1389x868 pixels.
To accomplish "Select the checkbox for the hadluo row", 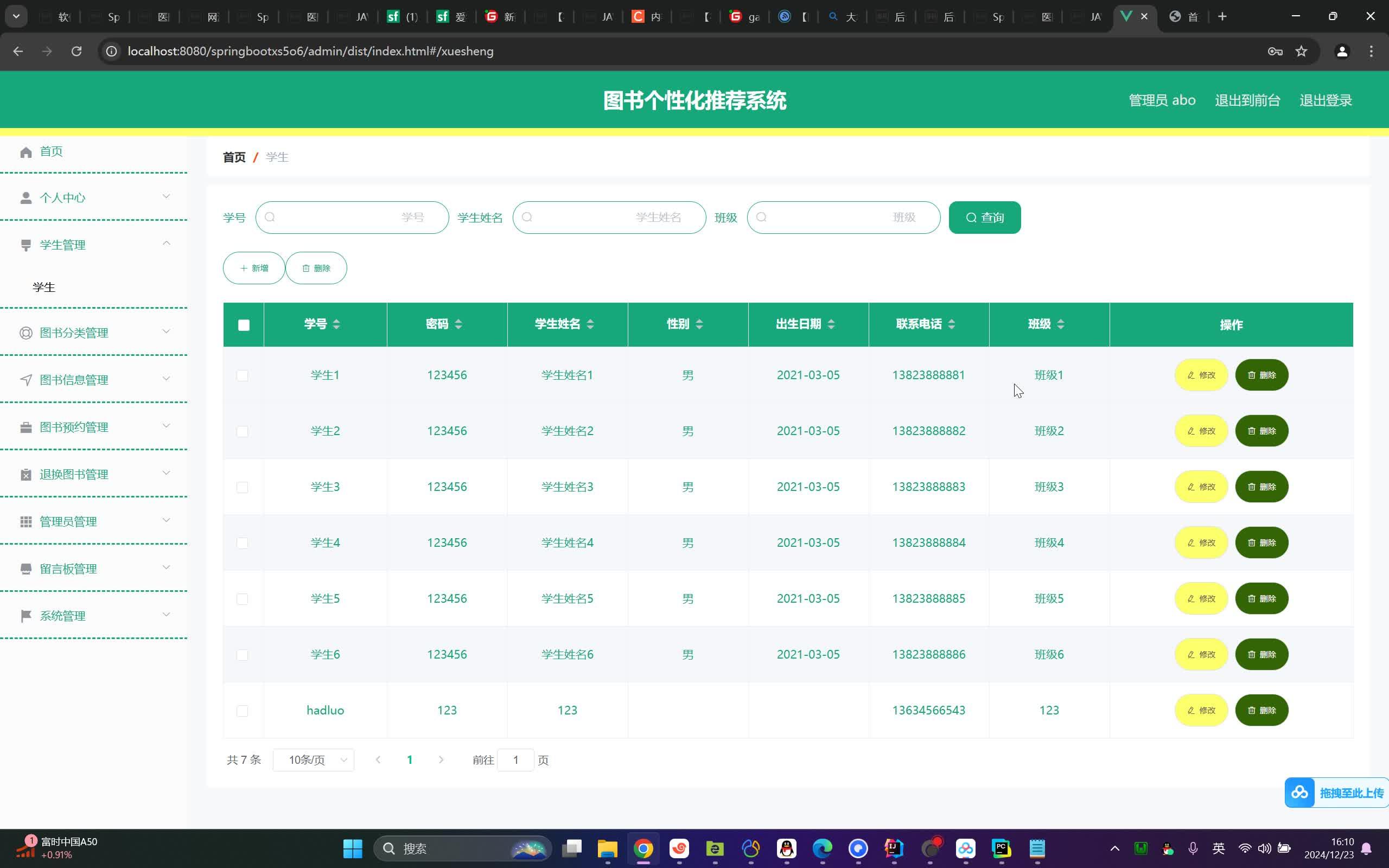I will 242,711.
